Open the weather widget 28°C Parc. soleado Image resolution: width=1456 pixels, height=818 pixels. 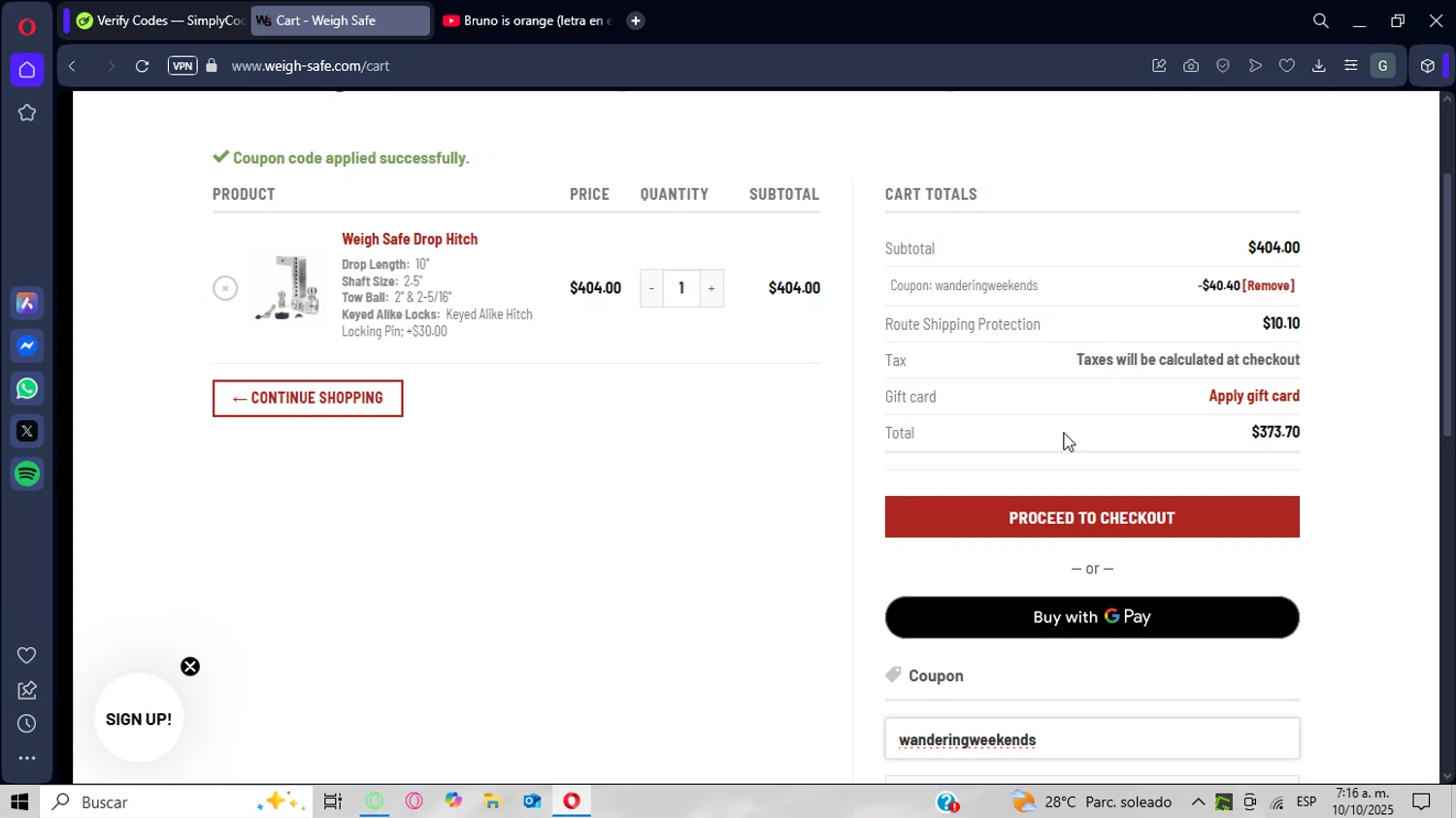point(1091,802)
